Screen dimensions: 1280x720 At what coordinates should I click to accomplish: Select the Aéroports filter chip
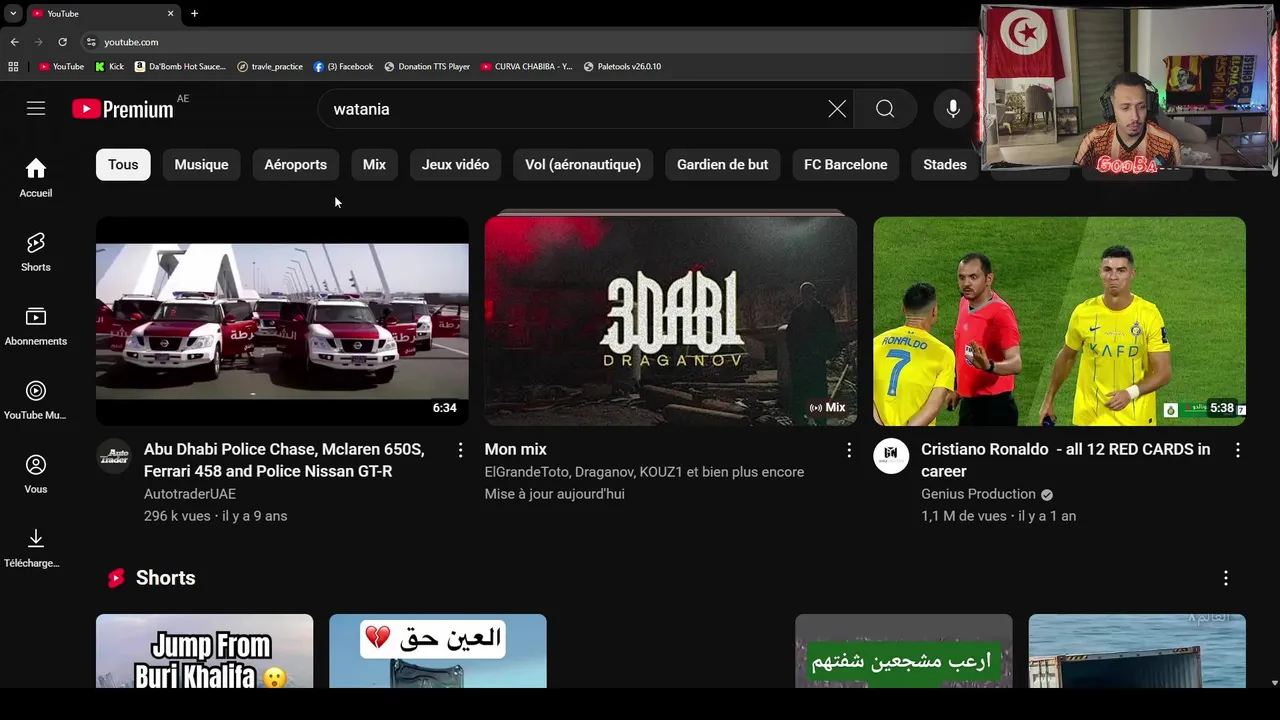[x=296, y=165]
